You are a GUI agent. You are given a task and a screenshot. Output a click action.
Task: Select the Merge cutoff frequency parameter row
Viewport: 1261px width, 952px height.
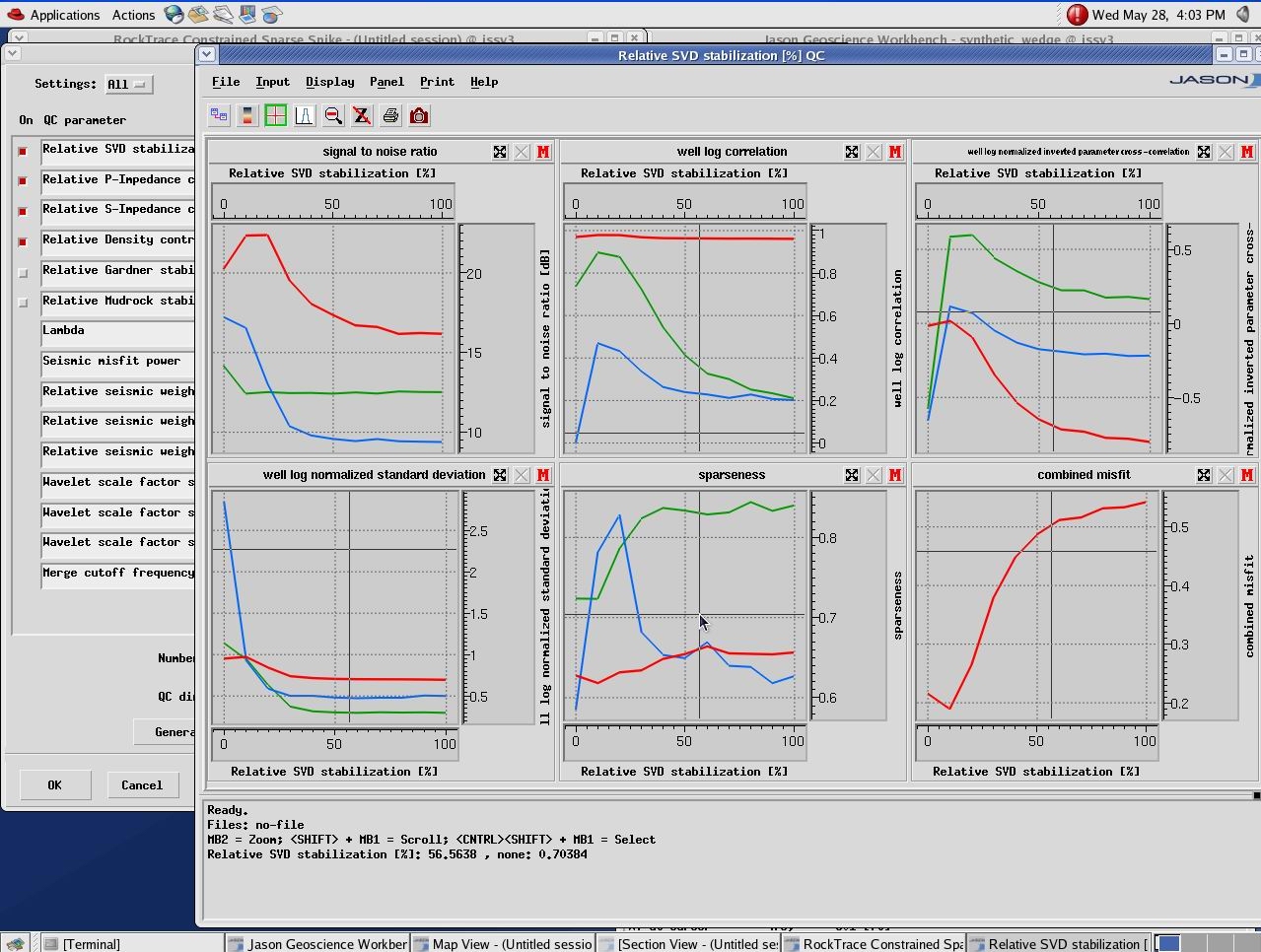tap(118, 575)
